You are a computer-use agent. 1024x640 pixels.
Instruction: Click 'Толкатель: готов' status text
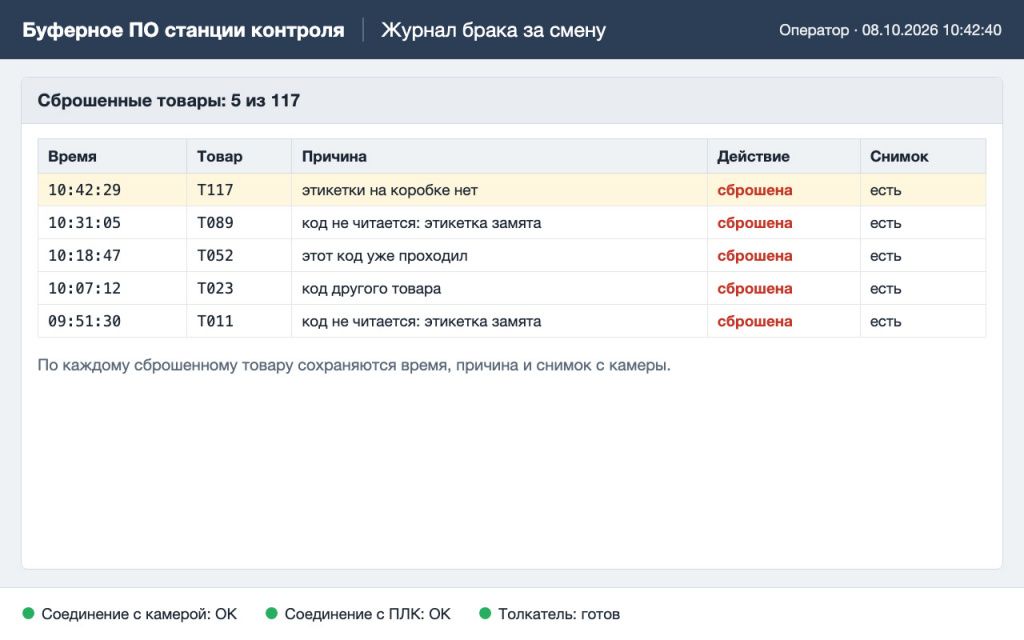click(559, 614)
